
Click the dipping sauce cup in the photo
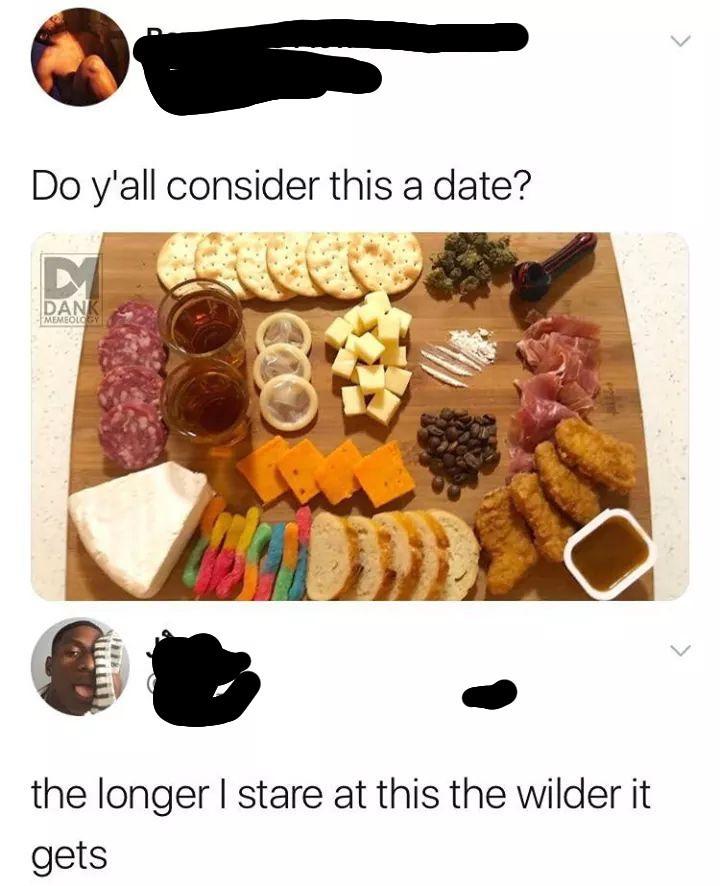pos(611,551)
